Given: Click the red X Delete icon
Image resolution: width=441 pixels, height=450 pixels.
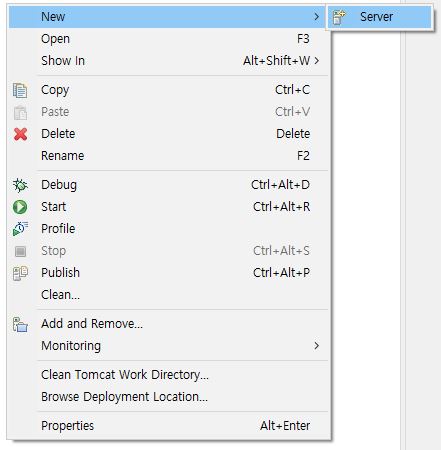Looking at the screenshot, I should point(20,134).
